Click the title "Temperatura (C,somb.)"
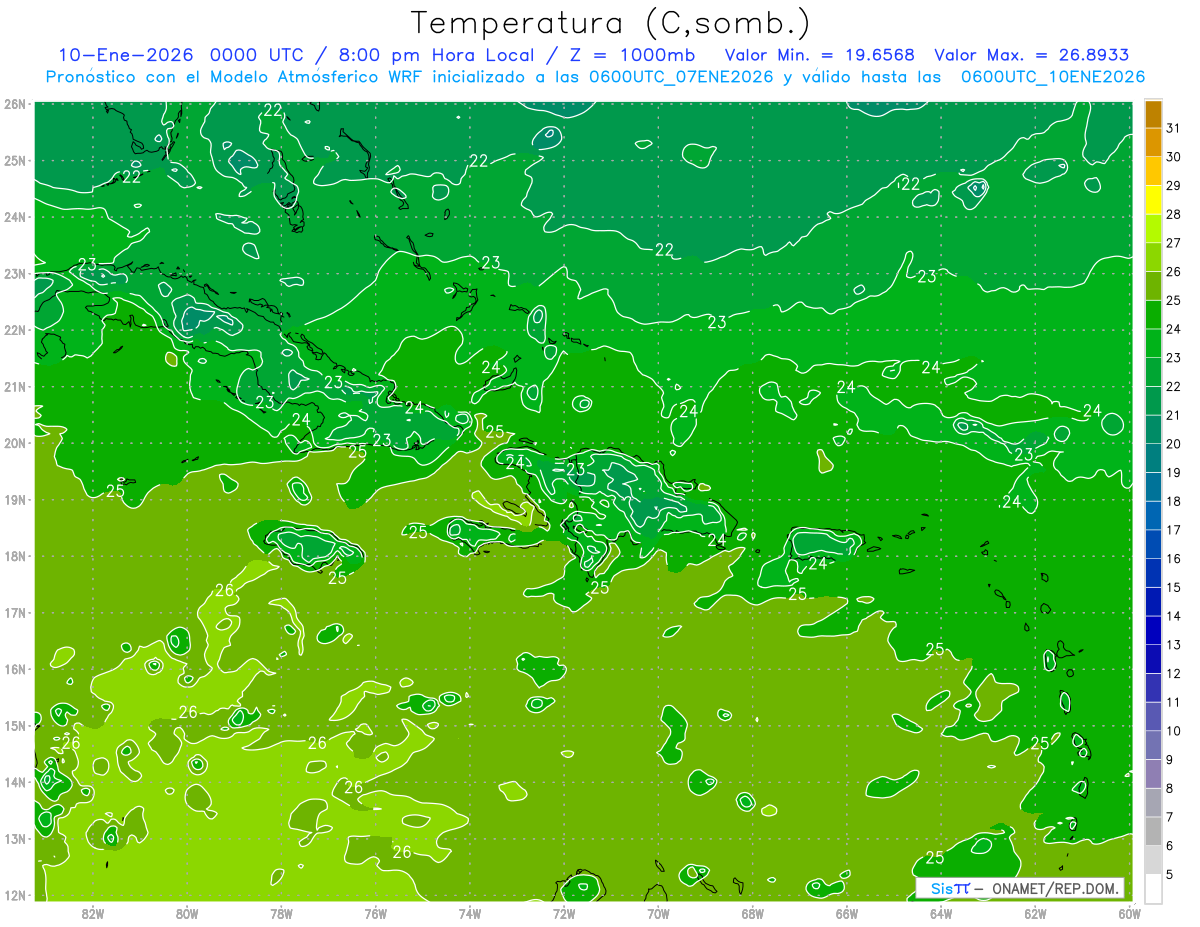 (x=611, y=23)
